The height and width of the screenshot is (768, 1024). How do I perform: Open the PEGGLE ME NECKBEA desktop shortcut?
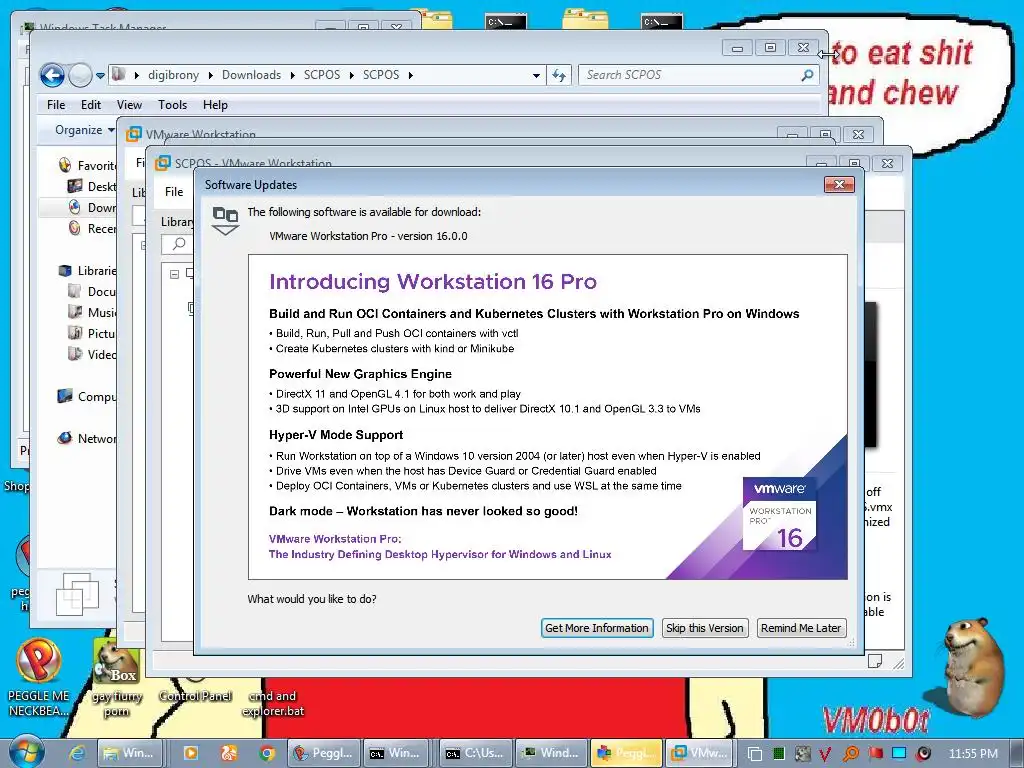click(39, 677)
